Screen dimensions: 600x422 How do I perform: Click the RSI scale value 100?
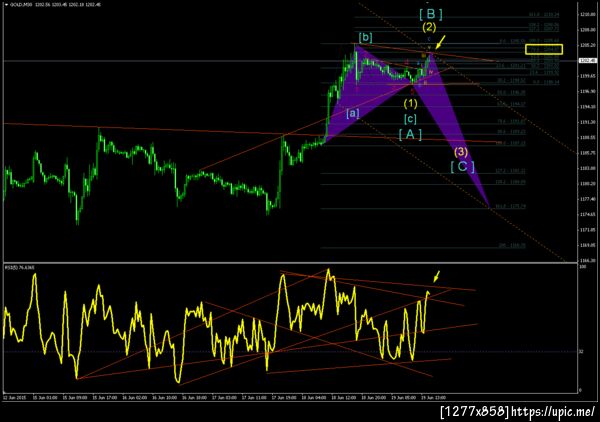(583, 267)
